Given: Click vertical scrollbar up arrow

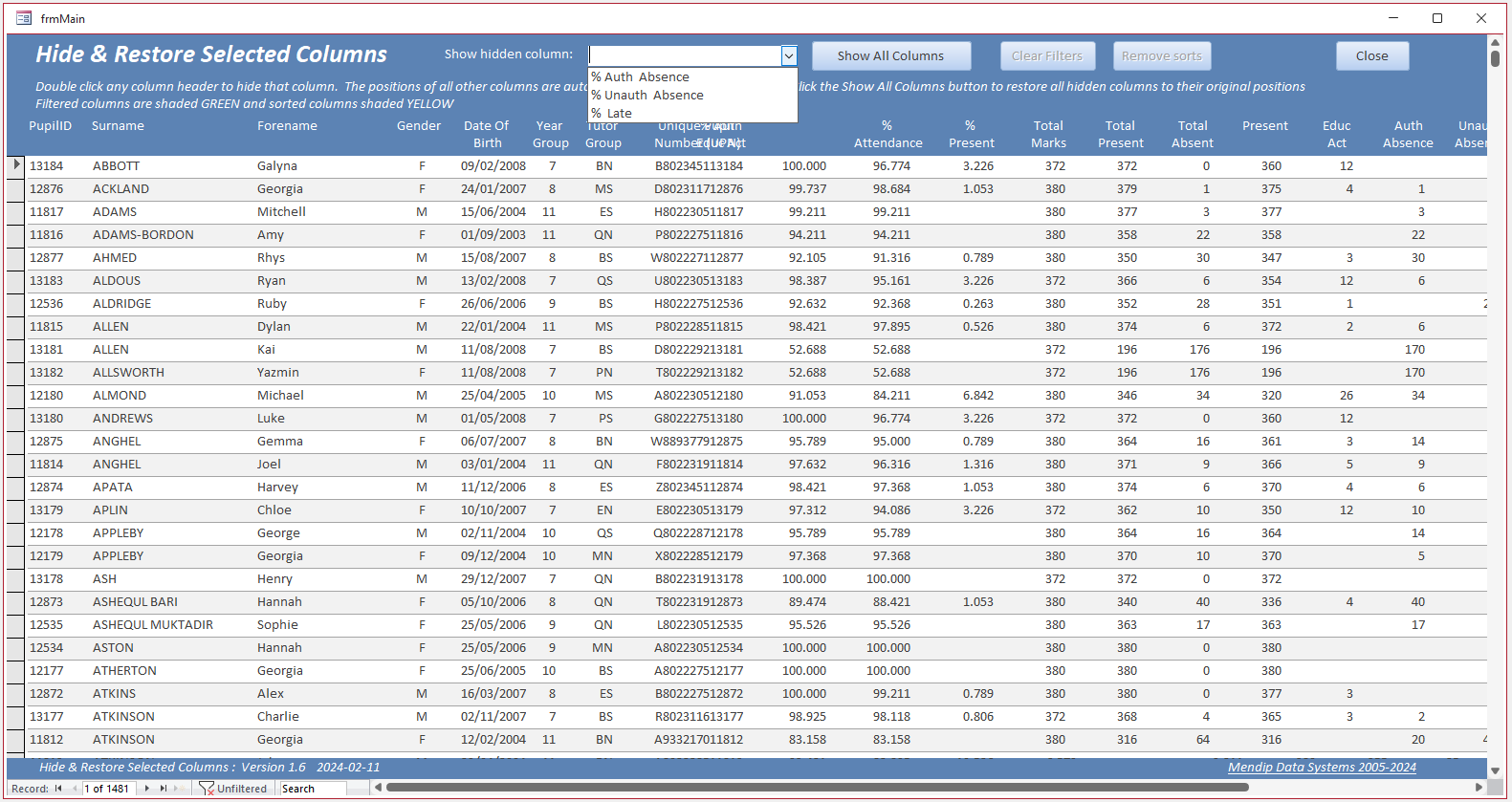Looking at the screenshot, I should click(x=1495, y=42).
